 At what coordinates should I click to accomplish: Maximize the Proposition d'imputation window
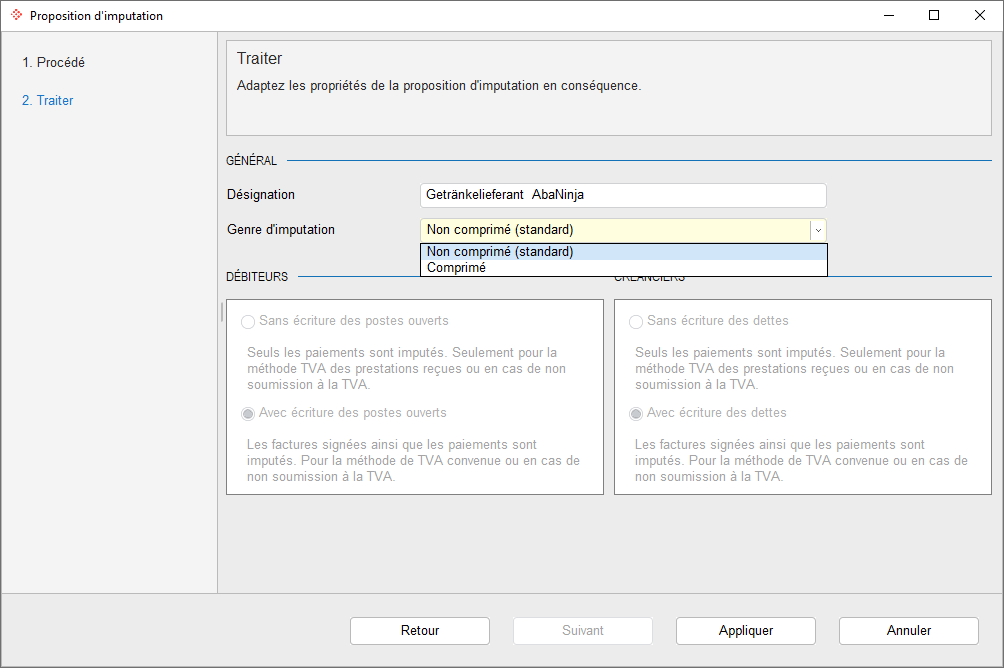934,15
